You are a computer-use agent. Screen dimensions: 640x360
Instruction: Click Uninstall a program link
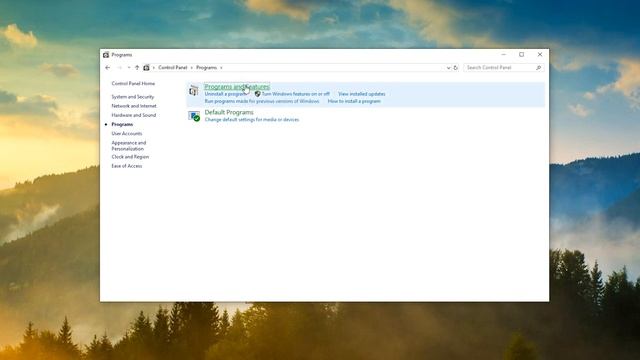pyautogui.click(x=225, y=94)
